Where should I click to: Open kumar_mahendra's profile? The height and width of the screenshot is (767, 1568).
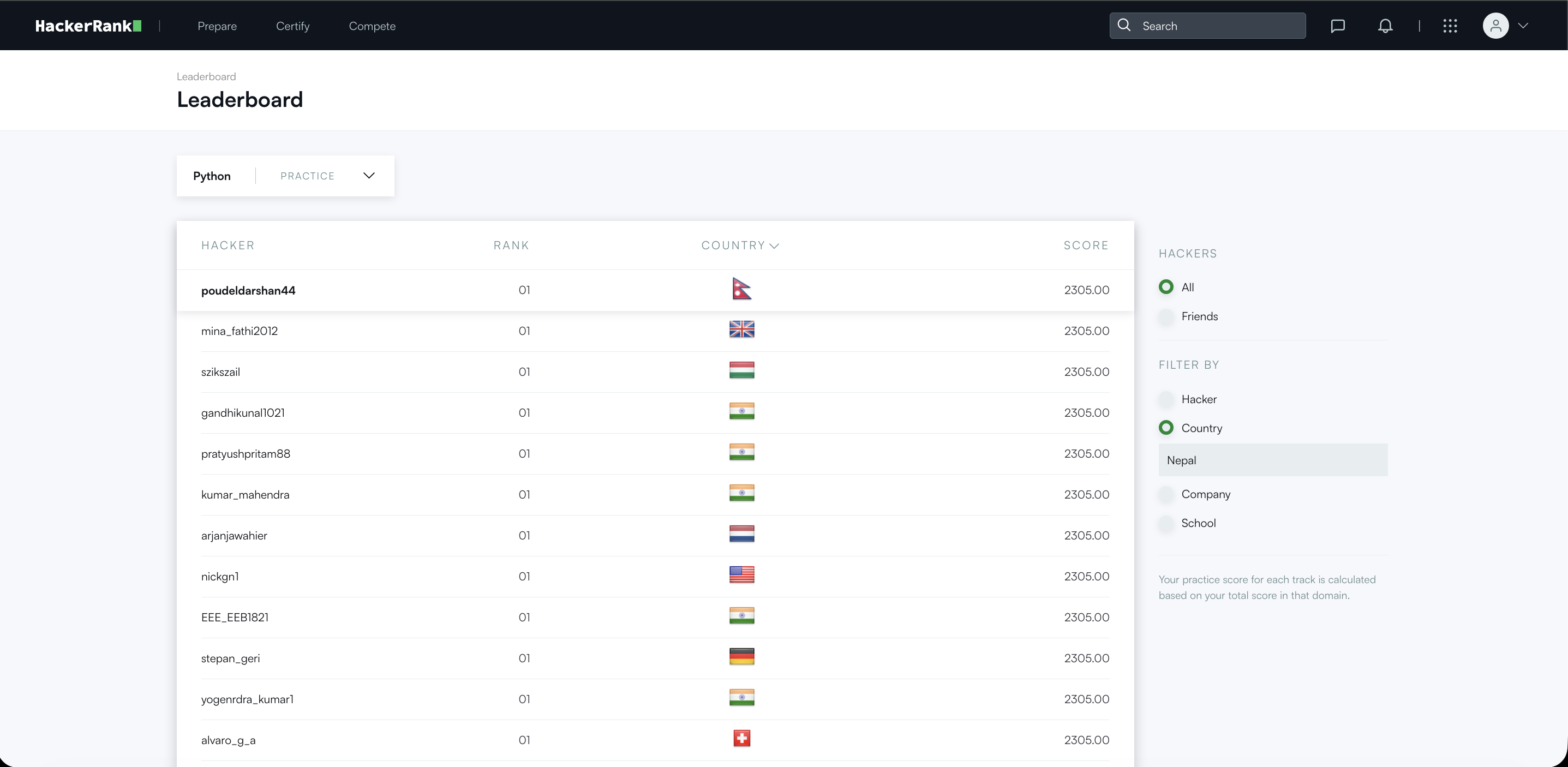click(246, 495)
